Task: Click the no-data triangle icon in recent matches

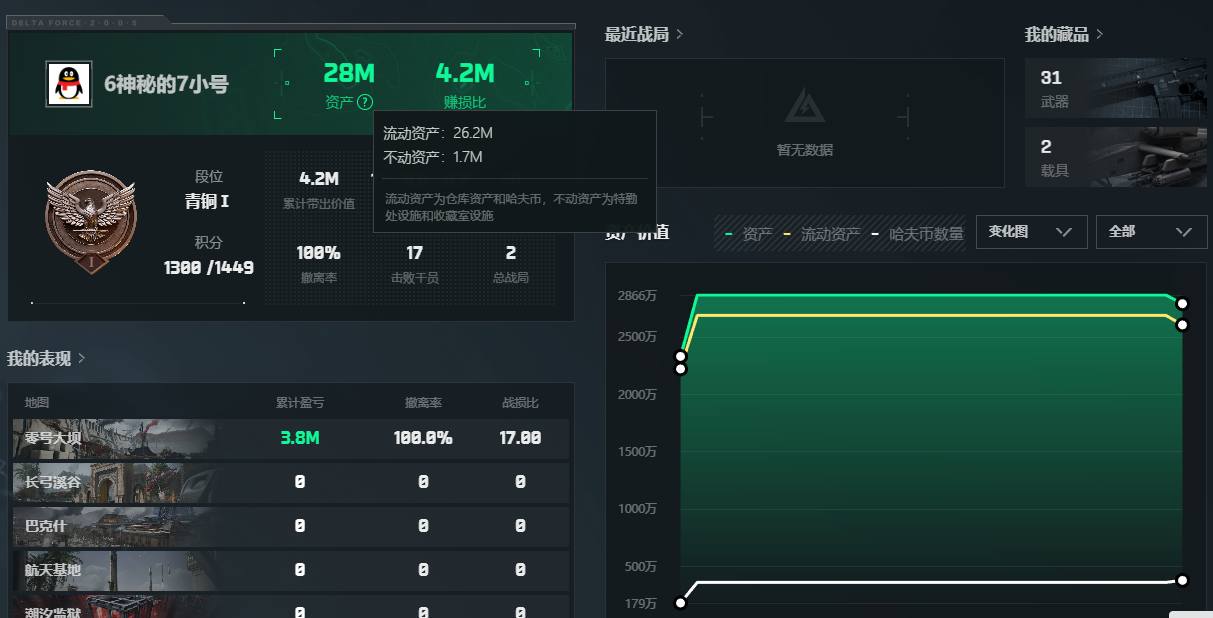Action: click(x=804, y=106)
